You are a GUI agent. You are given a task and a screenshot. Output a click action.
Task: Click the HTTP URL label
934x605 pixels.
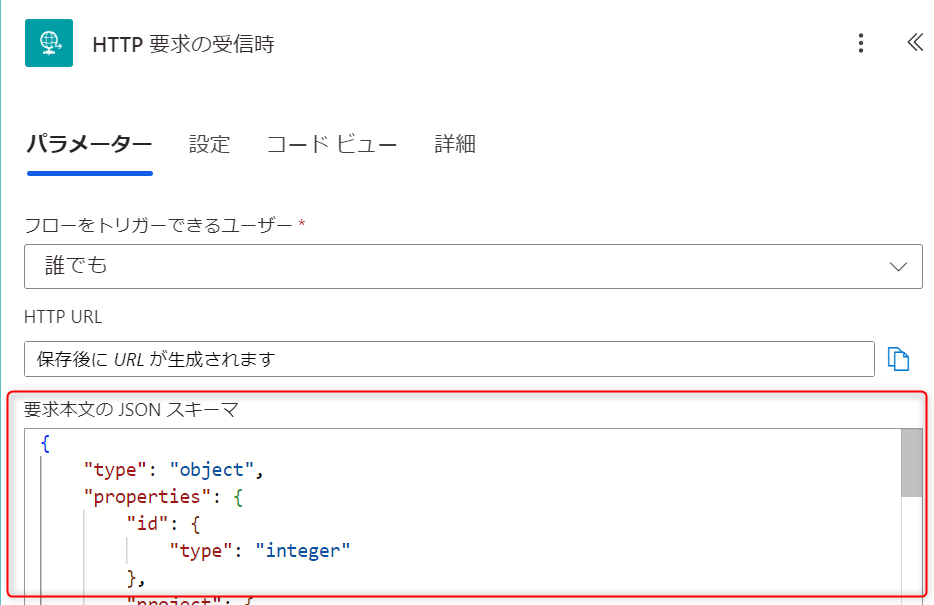[63, 317]
